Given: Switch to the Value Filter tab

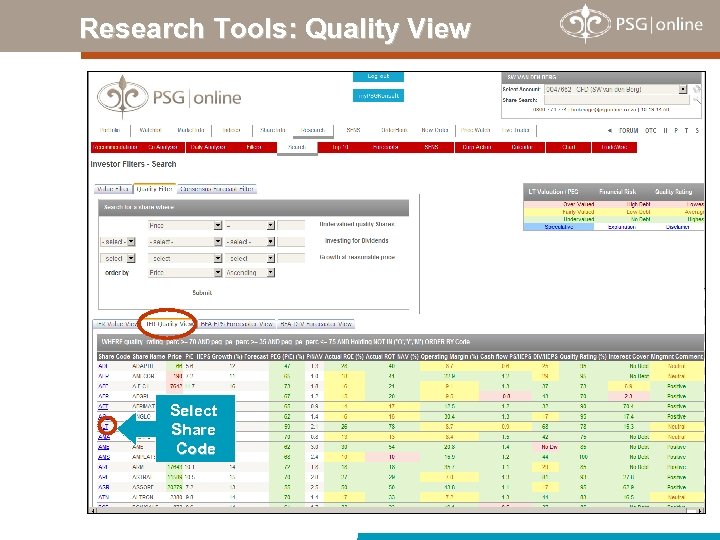Looking at the screenshot, I should 113,189.
